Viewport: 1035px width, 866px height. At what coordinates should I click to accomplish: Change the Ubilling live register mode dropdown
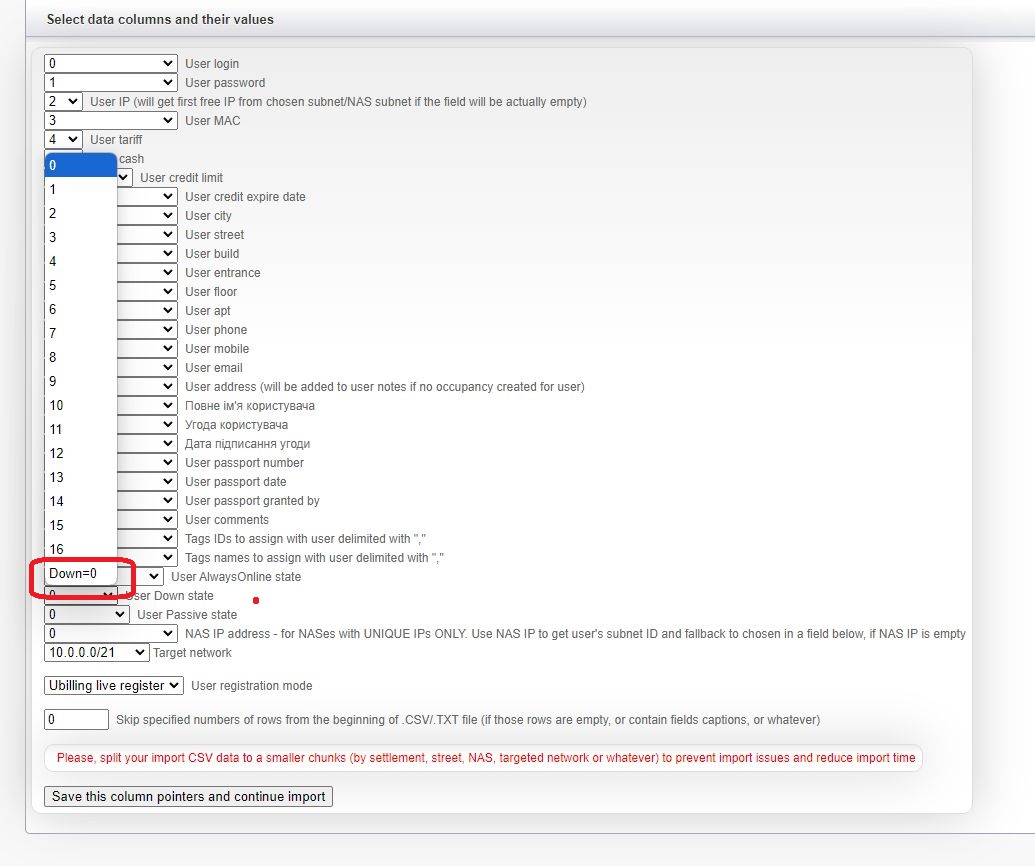click(x=114, y=686)
